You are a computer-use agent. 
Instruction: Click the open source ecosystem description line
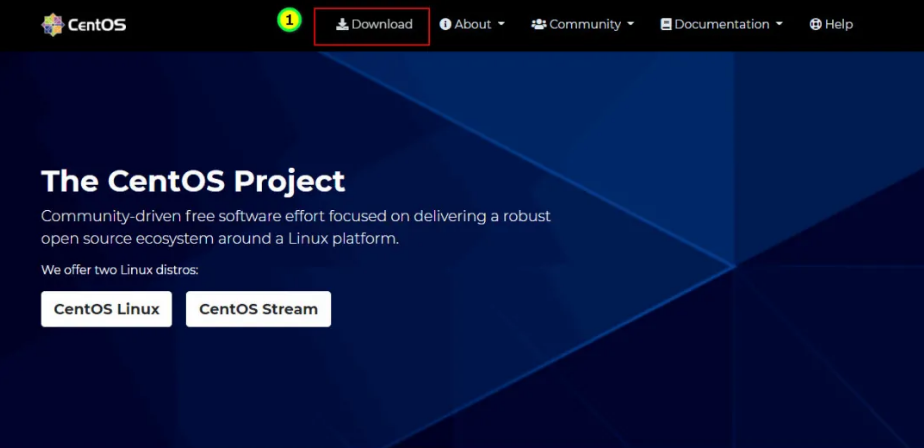[220, 239]
